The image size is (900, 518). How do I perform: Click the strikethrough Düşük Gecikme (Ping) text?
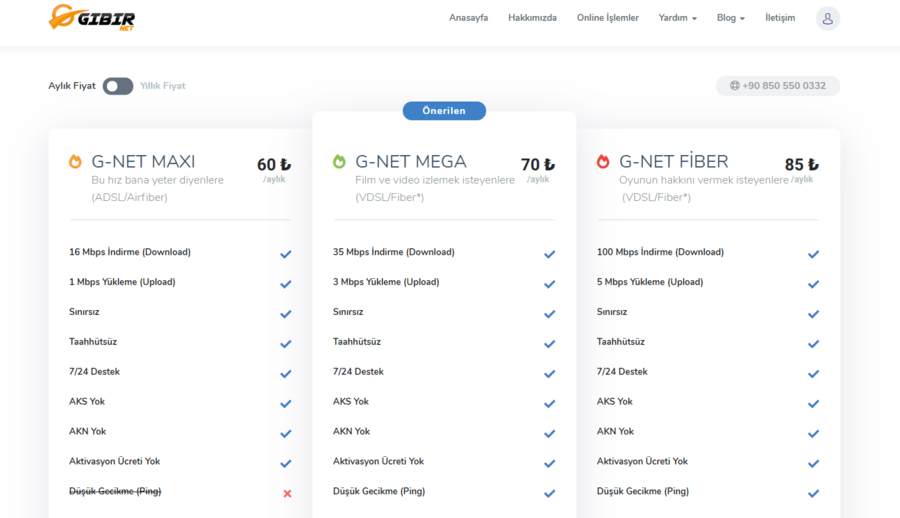tap(115, 491)
